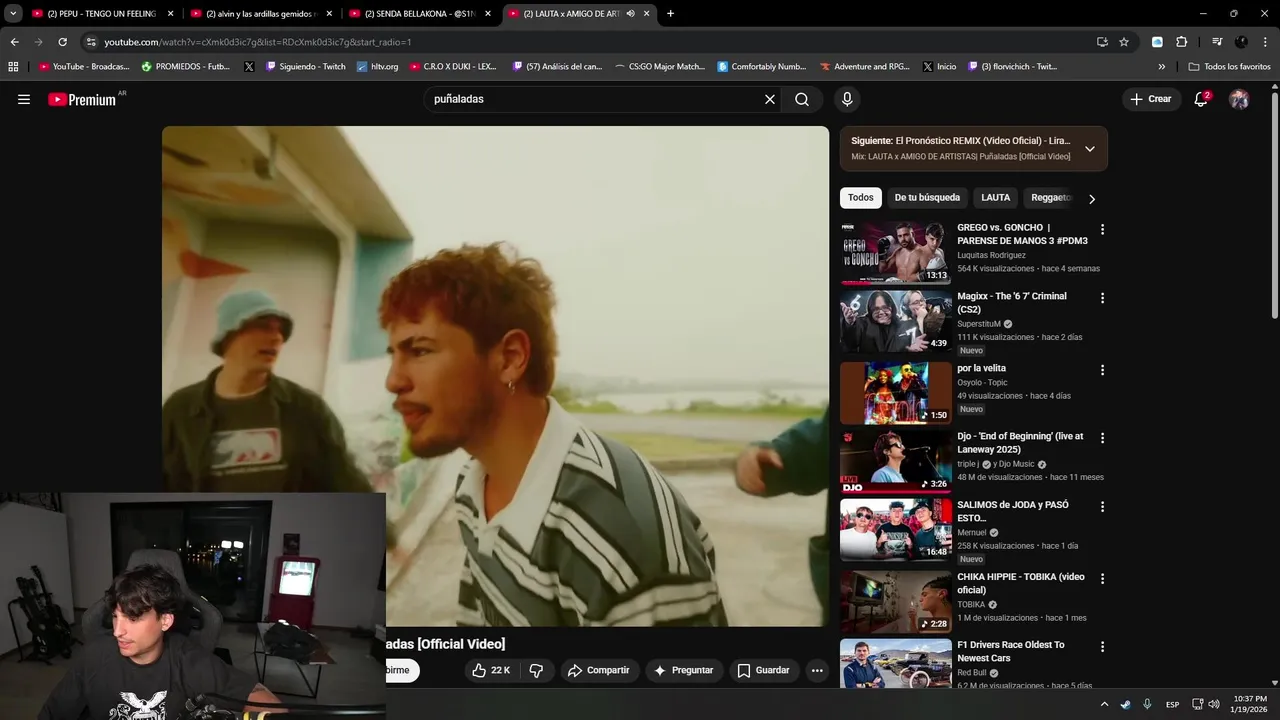Clear the search box with the X
Screen dimensions: 1280x720
(x=770, y=99)
